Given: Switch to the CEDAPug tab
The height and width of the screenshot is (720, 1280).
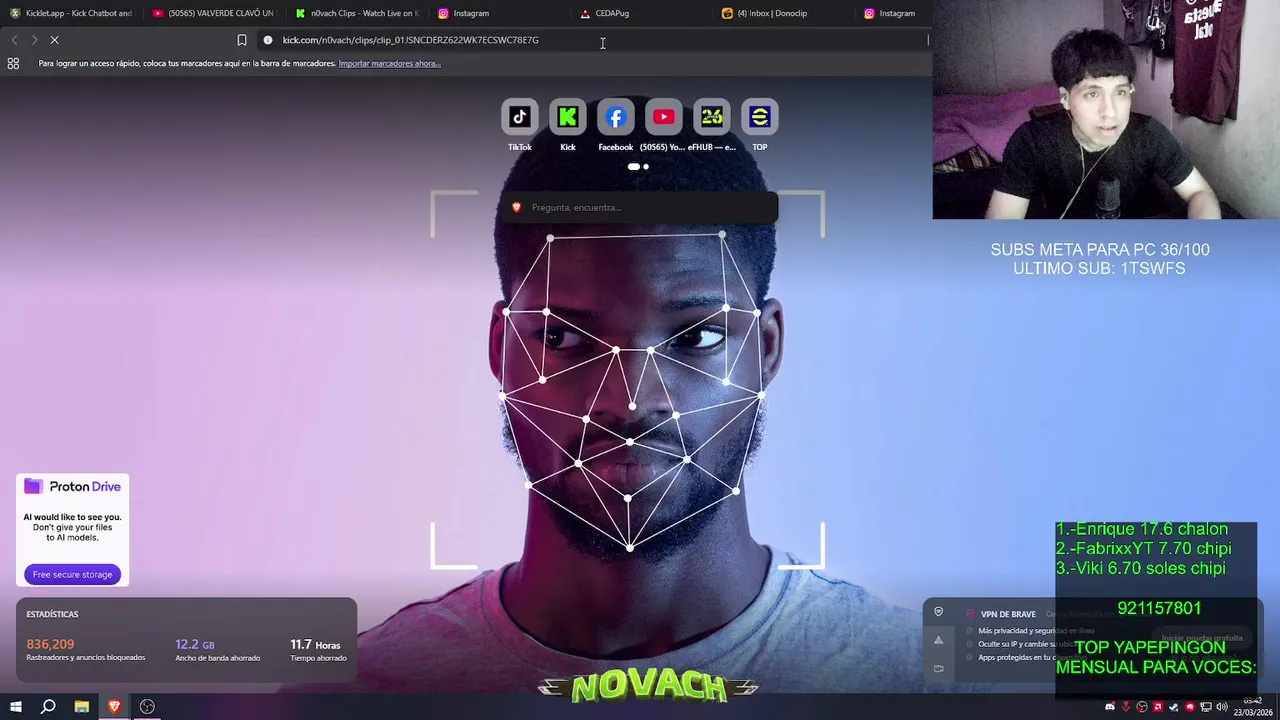Looking at the screenshot, I should pyautogui.click(x=642, y=13).
